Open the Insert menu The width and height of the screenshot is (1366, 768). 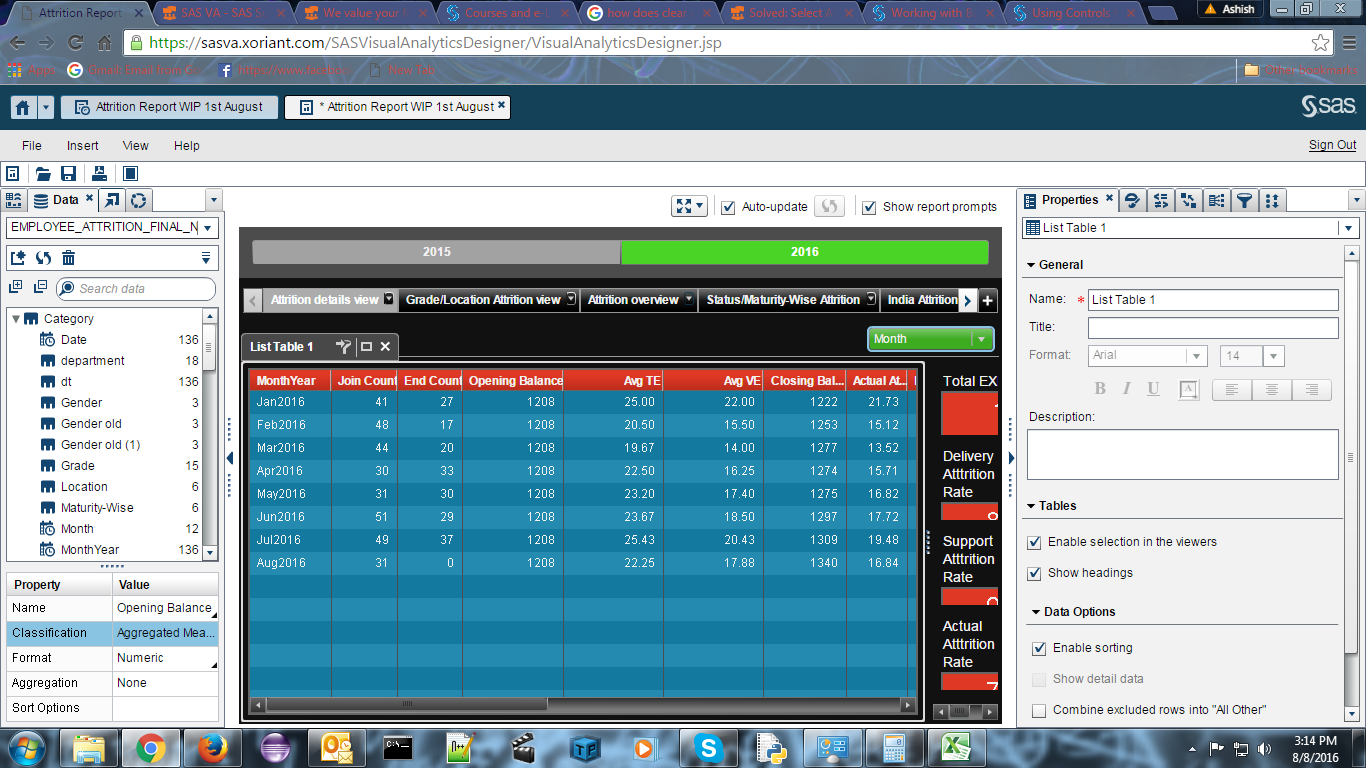(x=83, y=145)
